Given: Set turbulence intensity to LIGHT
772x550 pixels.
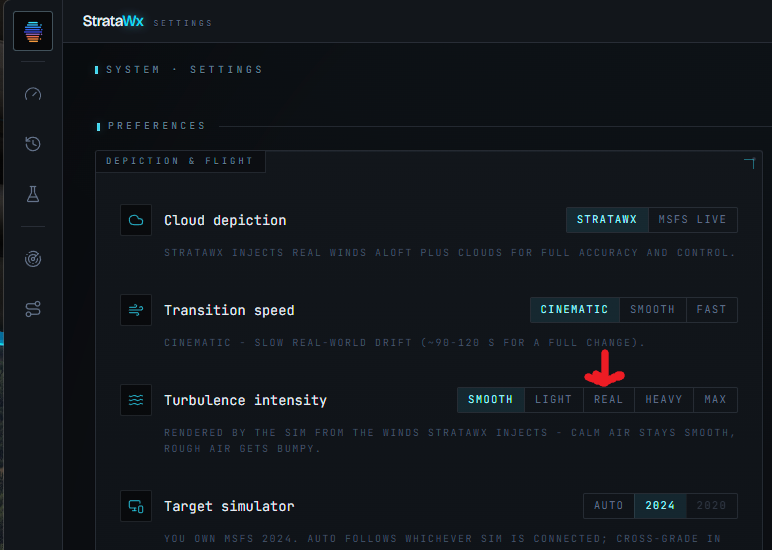Looking at the screenshot, I should point(553,400).
